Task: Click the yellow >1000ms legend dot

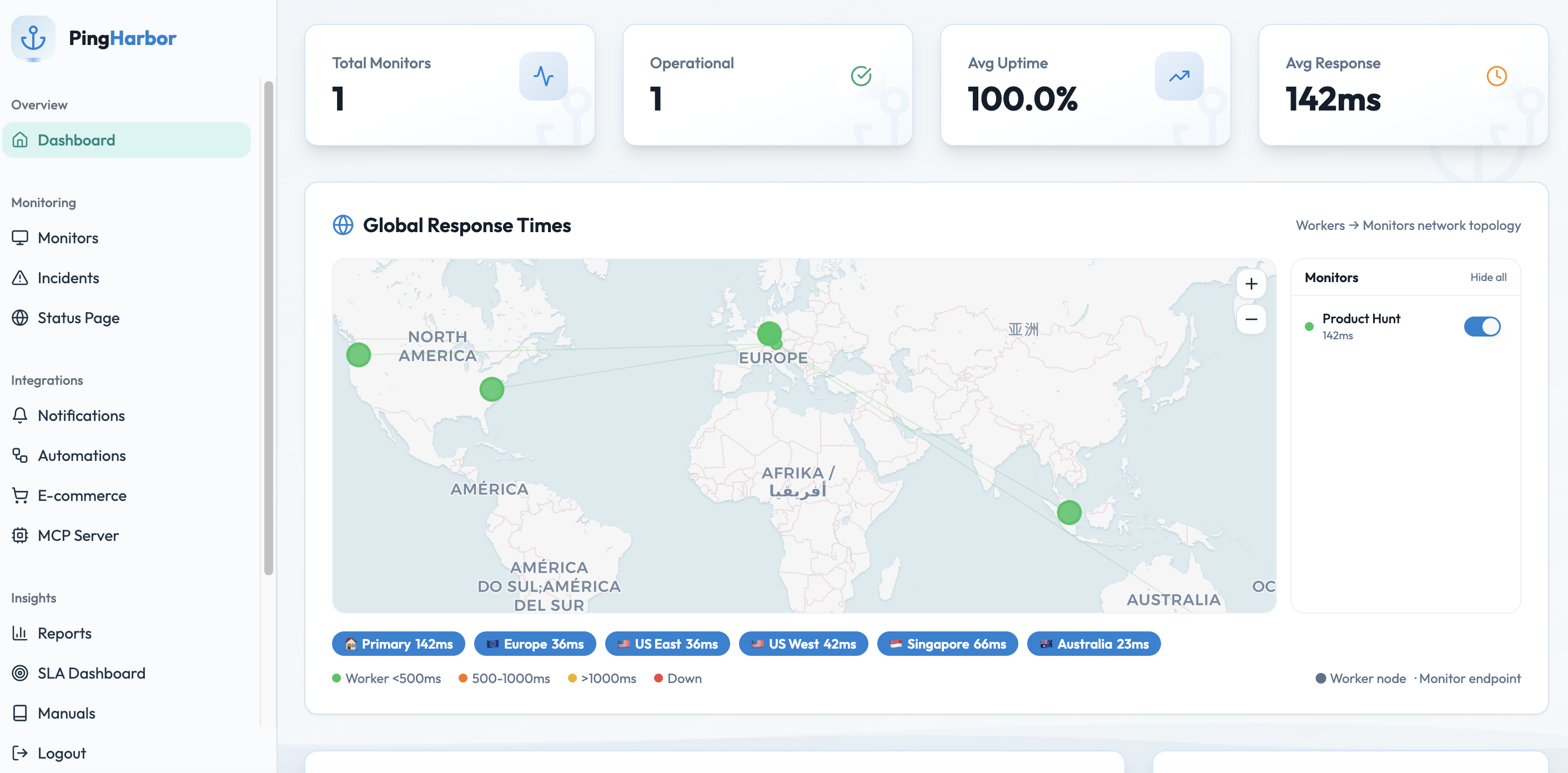Action: (x=572, y=679)
